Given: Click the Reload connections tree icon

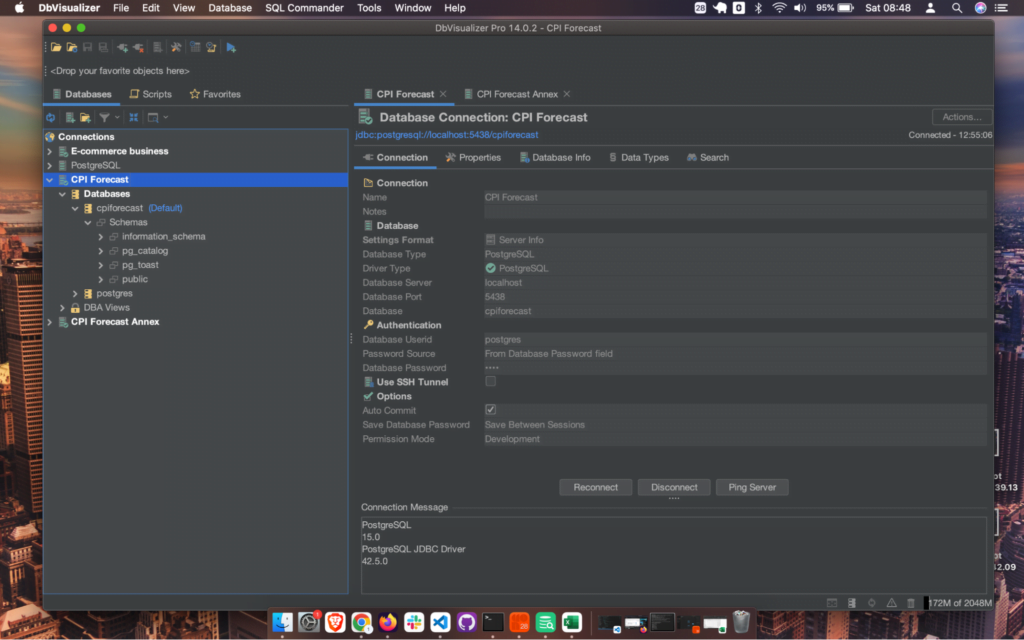Looking at the screenshot, I should coord(51,118).
